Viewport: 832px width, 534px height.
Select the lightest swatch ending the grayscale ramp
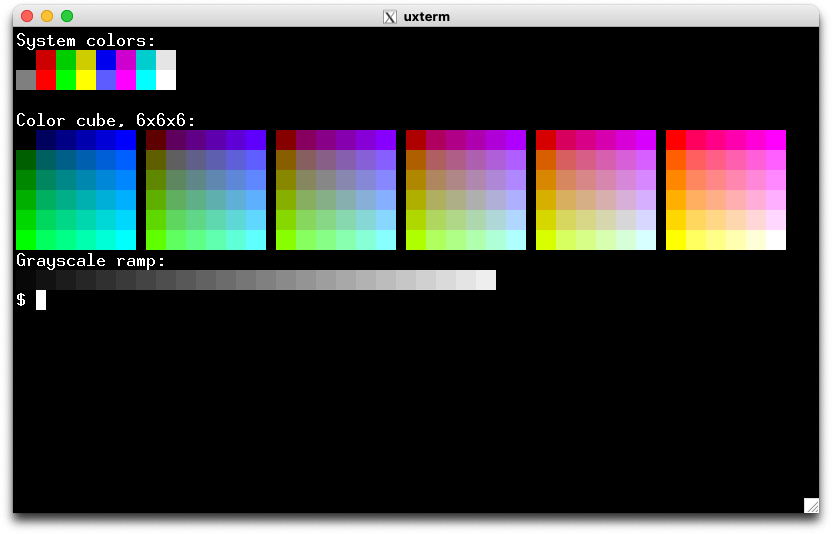tap(486, 280)
